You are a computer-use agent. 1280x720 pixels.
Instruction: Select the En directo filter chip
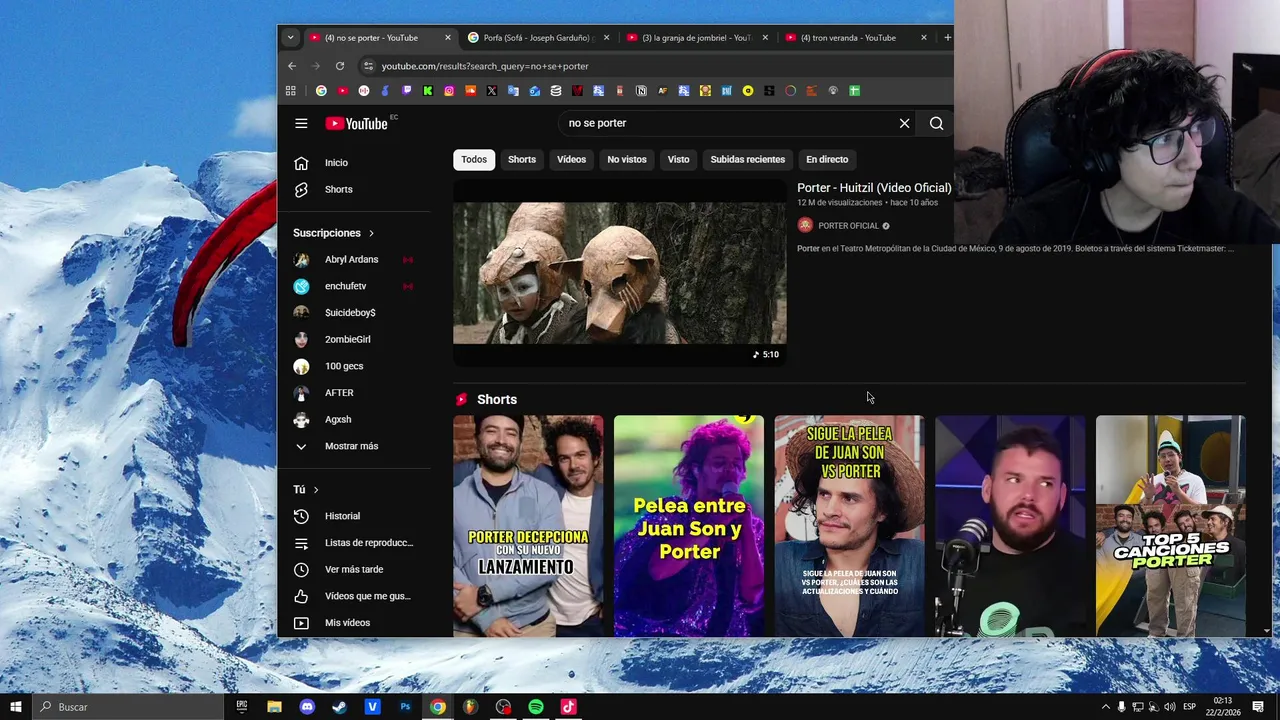click(x=827, y=159)
